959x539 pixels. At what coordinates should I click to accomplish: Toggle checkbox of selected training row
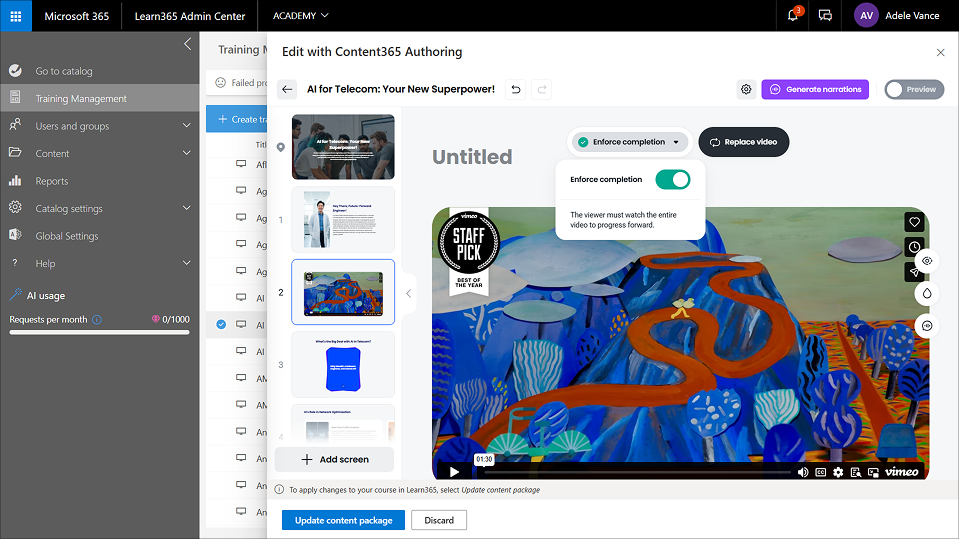coord(221,324)
